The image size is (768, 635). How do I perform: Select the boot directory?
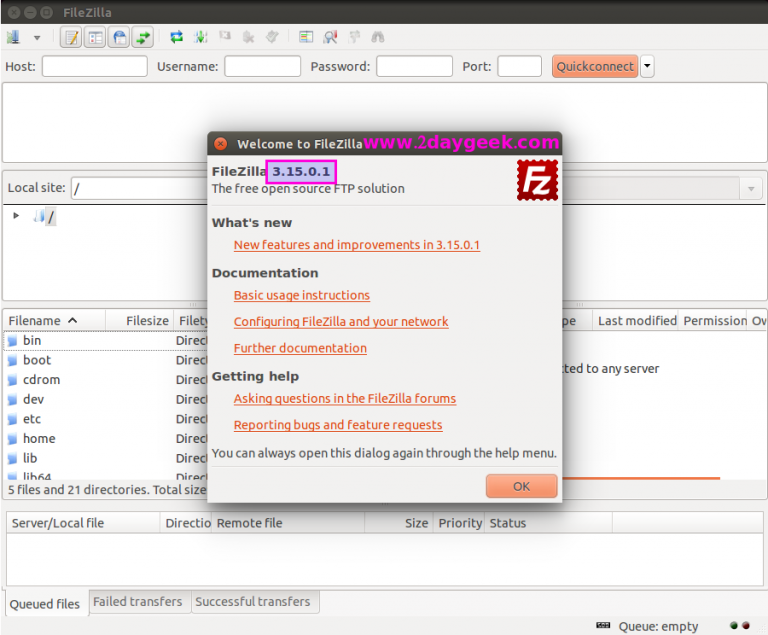37,360
